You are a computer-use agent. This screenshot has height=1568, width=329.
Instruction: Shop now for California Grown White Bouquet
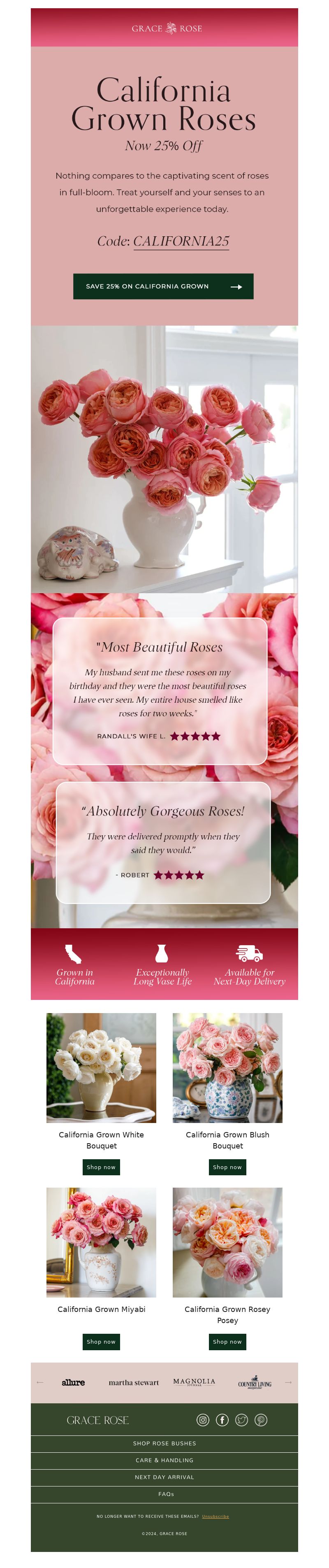tap(101, 1167)
